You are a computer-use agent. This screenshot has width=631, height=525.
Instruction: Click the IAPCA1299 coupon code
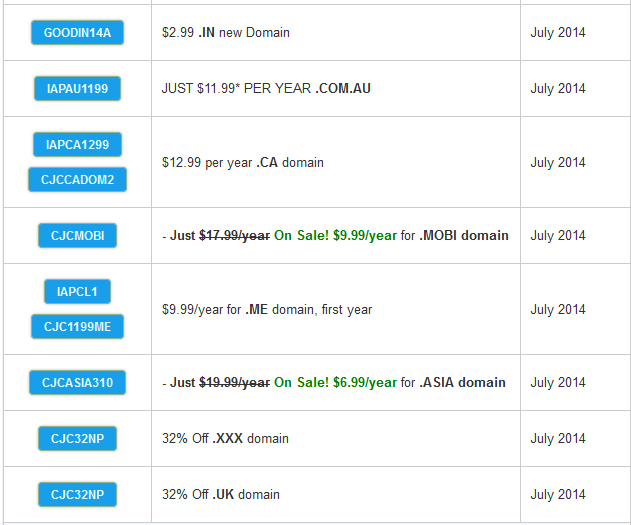click(x=77, y=144)
